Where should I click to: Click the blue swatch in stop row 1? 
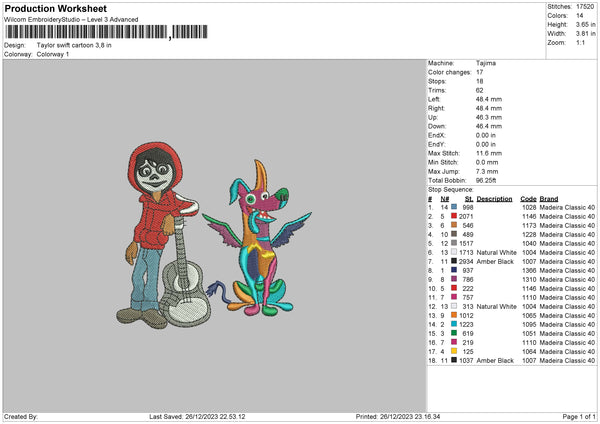pos(454,207)
